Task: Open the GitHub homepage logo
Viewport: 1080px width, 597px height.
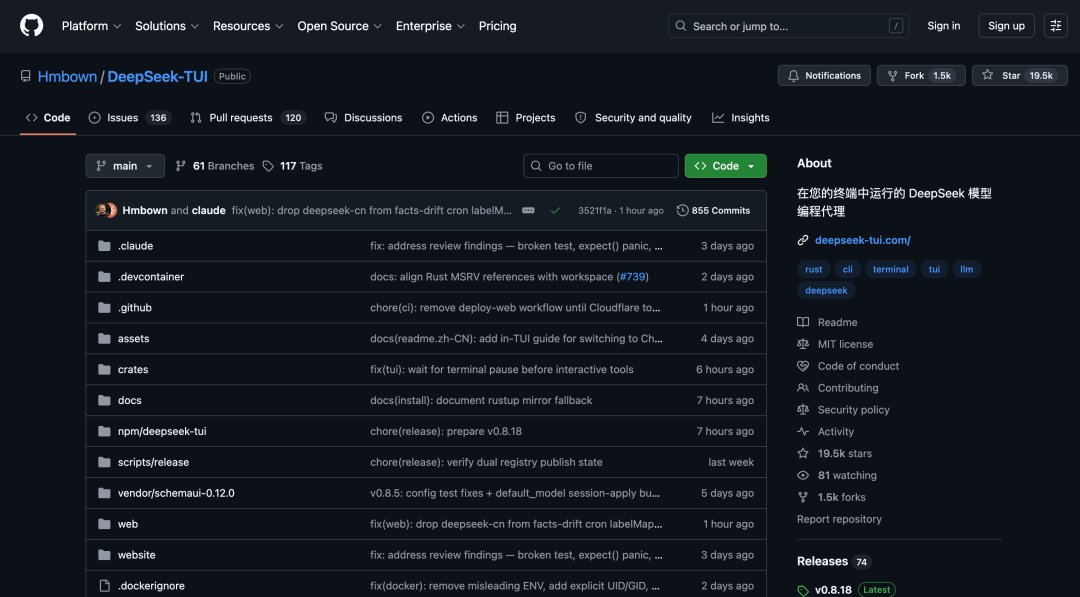Action: 32,26
